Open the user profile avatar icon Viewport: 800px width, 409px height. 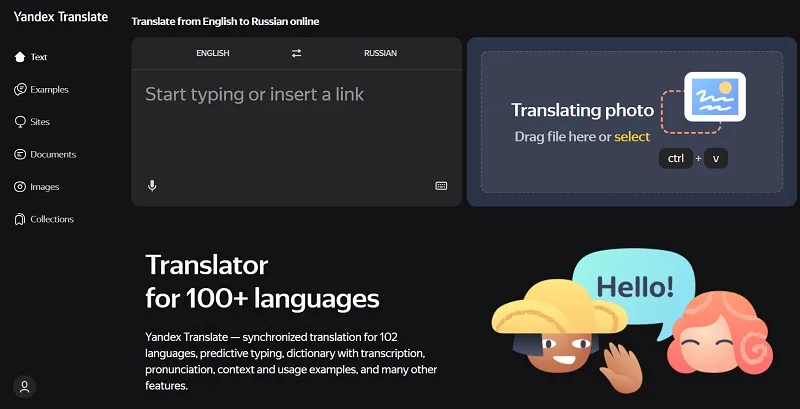pos(24,387)
